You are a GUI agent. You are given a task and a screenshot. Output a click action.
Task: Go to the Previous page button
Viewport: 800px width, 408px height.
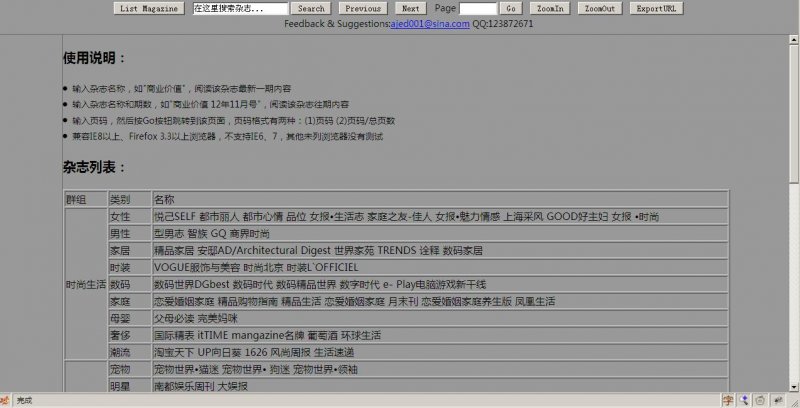[x=363, y=8]
